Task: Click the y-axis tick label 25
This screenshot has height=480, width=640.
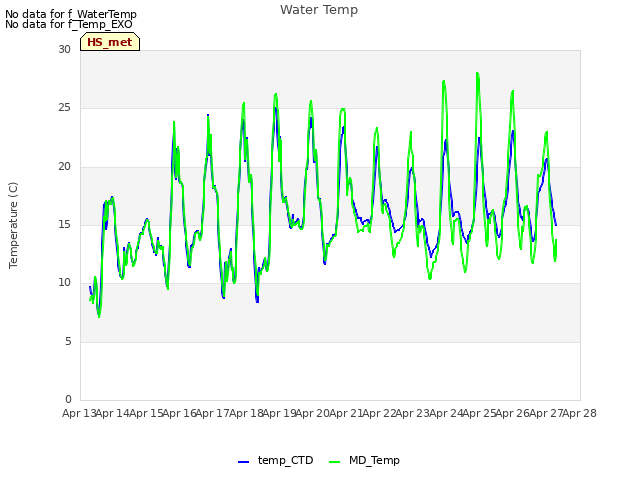Action: point(64,108)
